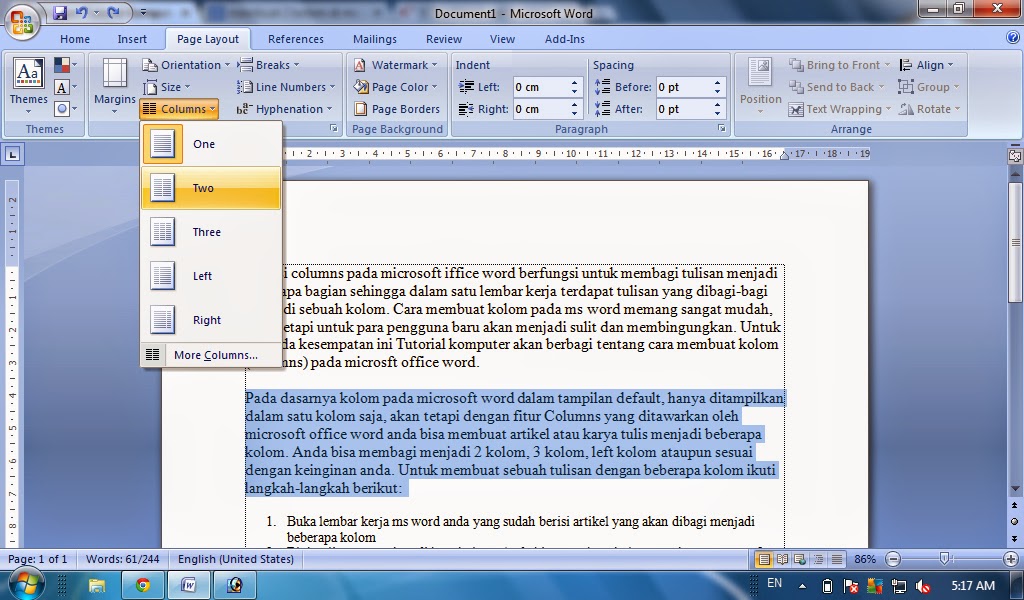Click the Spacing Before input field
Viewport: 1024px width, 600px height.
coord(684,87)
